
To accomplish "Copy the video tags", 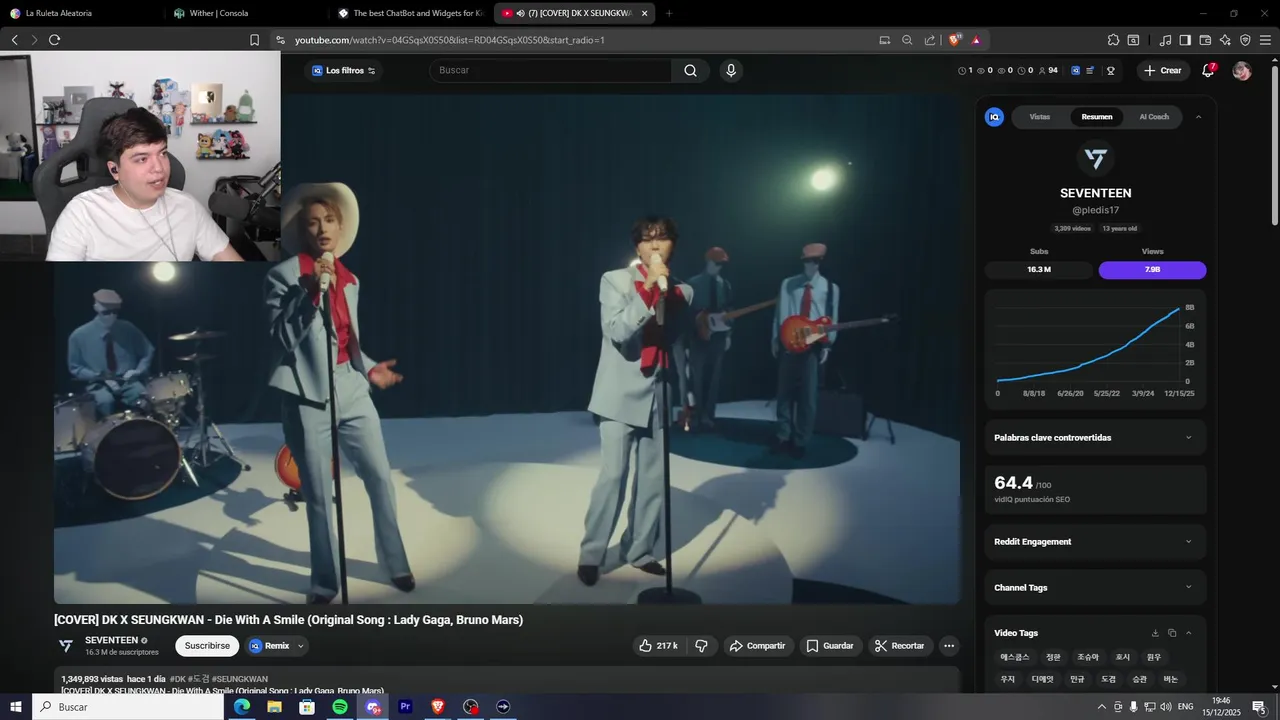I will point(1172,633).
